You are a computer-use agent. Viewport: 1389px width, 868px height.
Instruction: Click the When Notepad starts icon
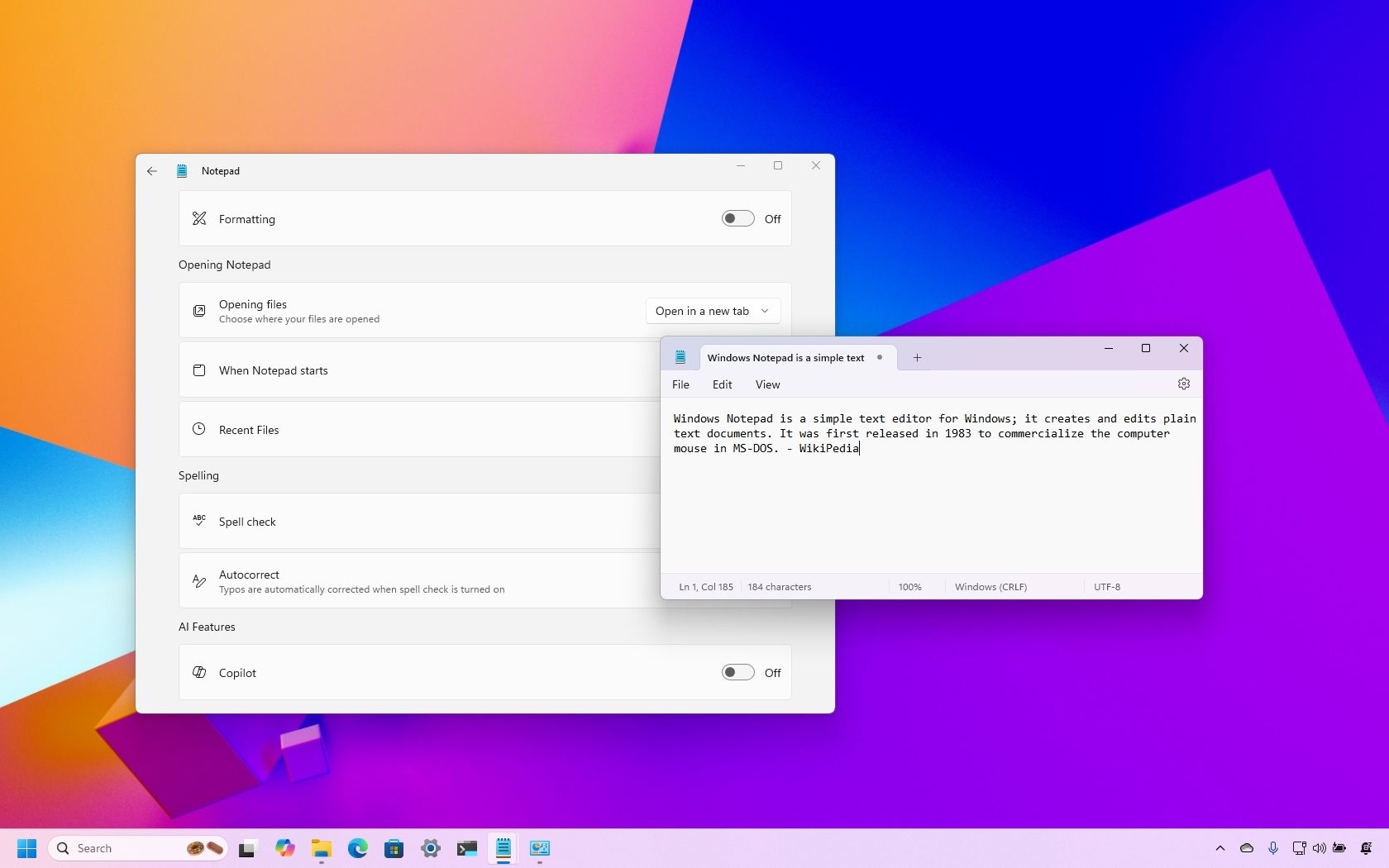(x=198, y=370)
